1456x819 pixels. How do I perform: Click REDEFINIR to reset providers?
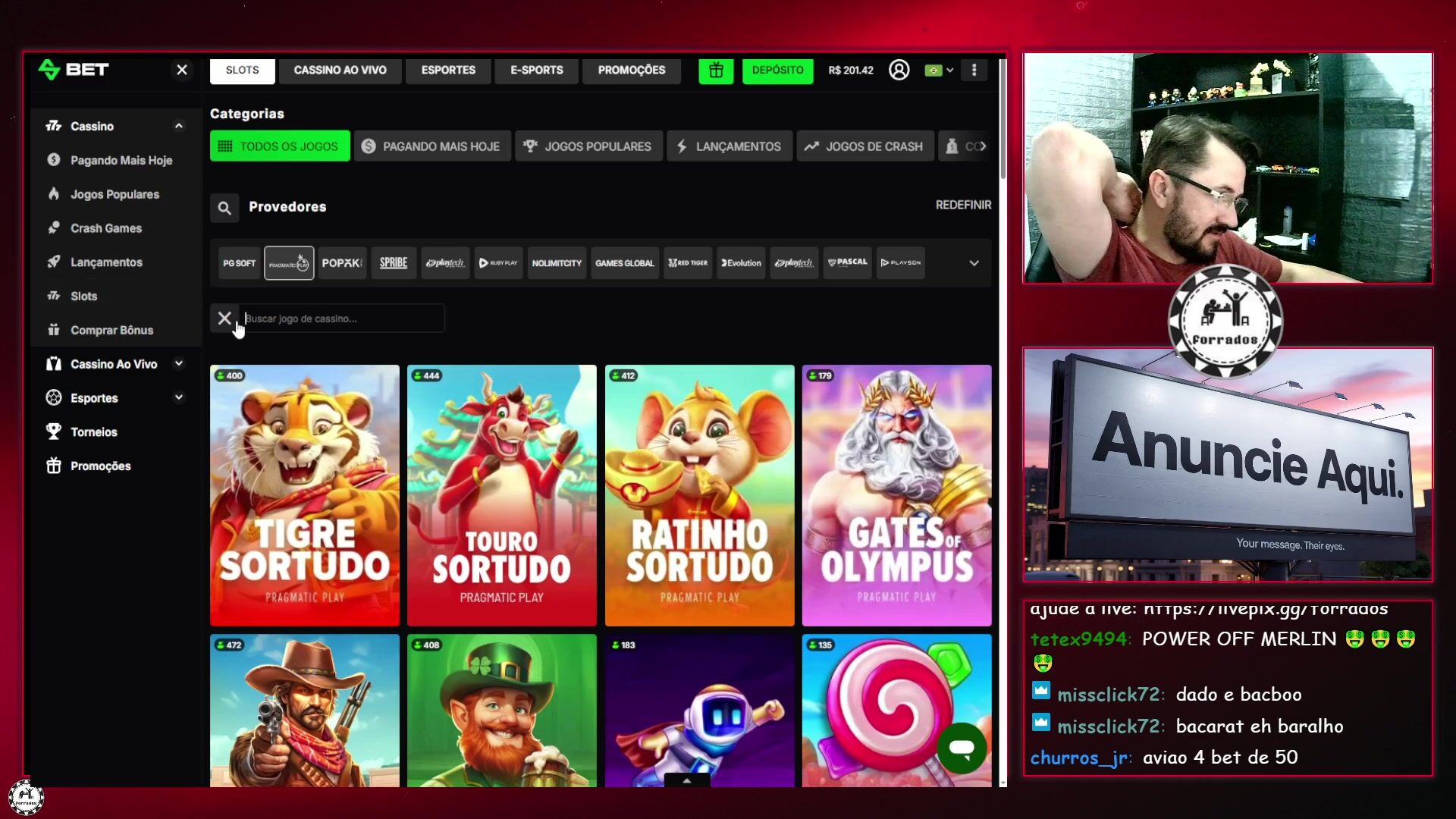point(963,205)
